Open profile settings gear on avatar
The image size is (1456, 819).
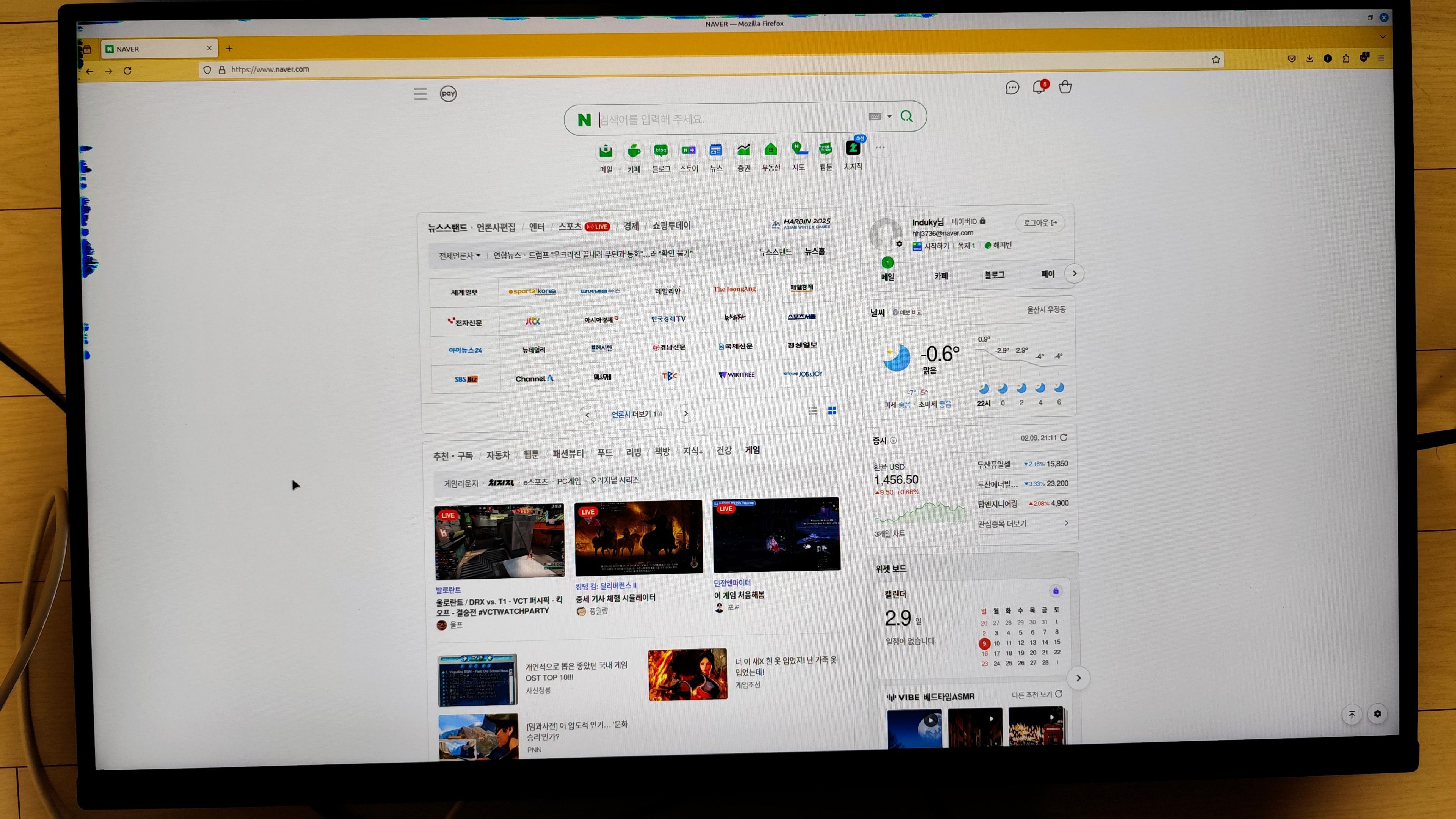pyautogui.click(x=899, y=243)
